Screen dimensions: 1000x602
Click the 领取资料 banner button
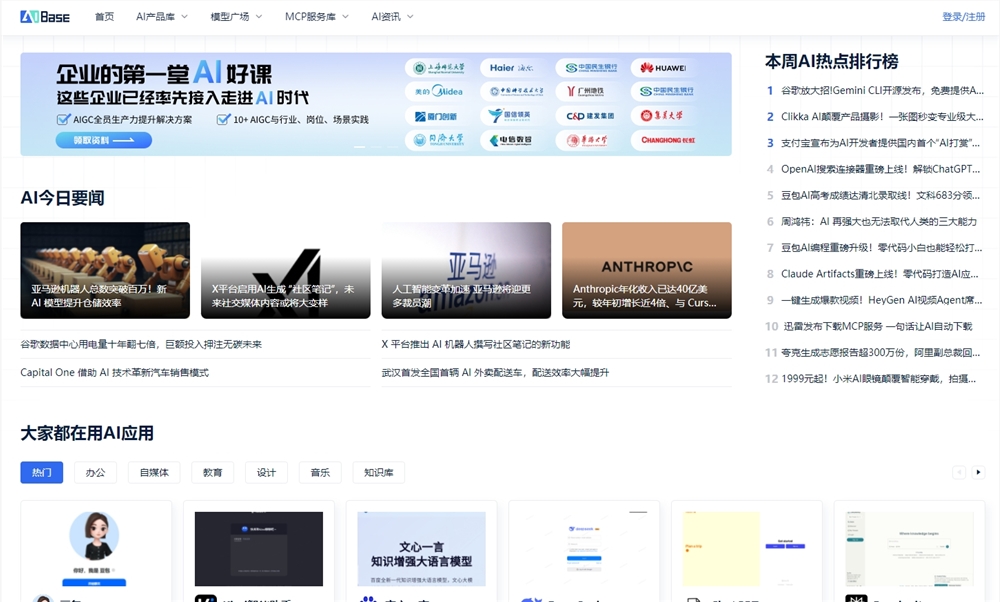pos(103,140)
